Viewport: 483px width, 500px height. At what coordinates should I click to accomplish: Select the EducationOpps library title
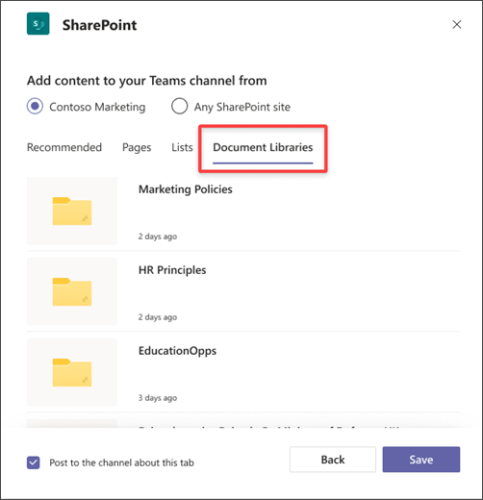177,351
